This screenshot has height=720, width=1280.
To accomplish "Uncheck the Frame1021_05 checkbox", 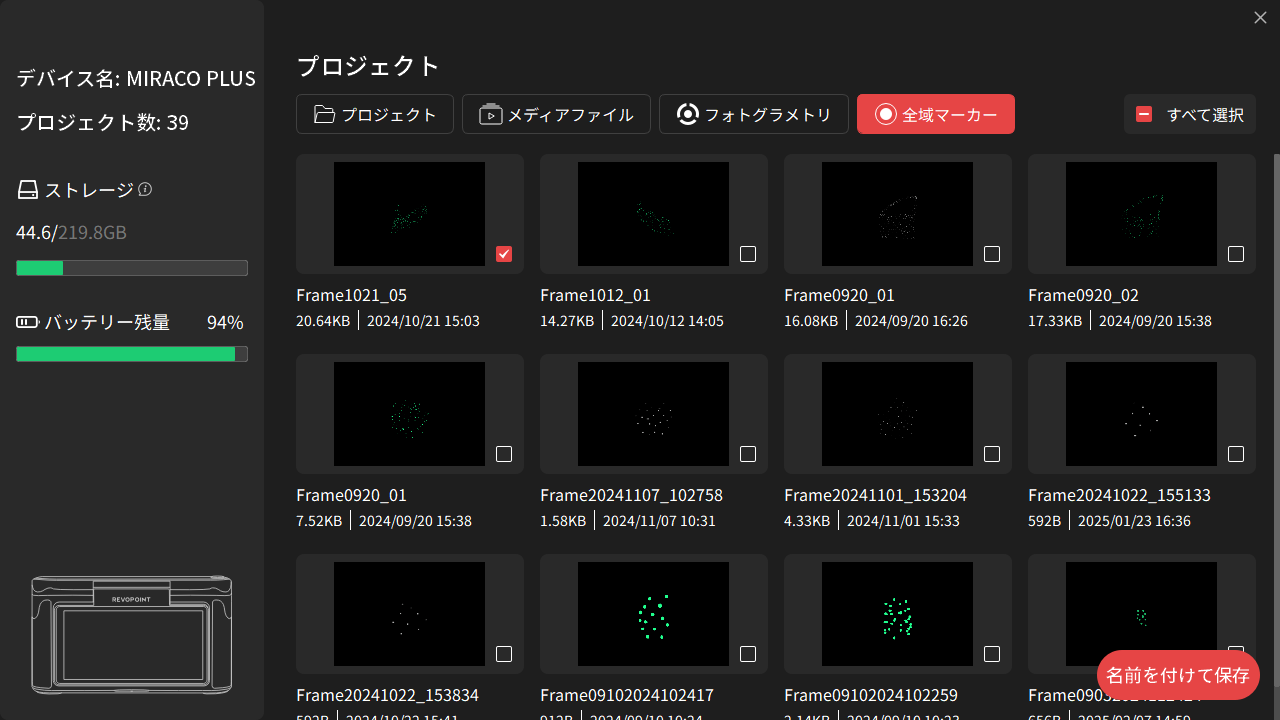I will 504,254.
